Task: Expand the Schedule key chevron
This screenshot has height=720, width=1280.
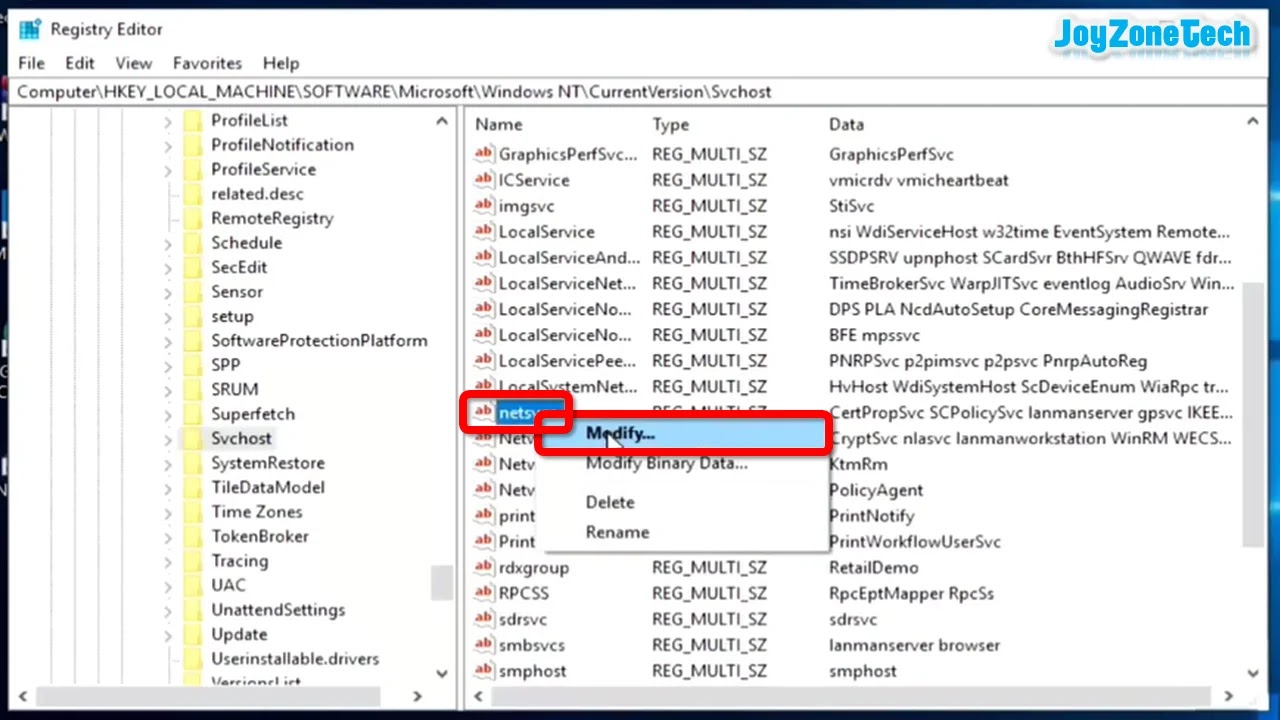Action: click(167, 243)
